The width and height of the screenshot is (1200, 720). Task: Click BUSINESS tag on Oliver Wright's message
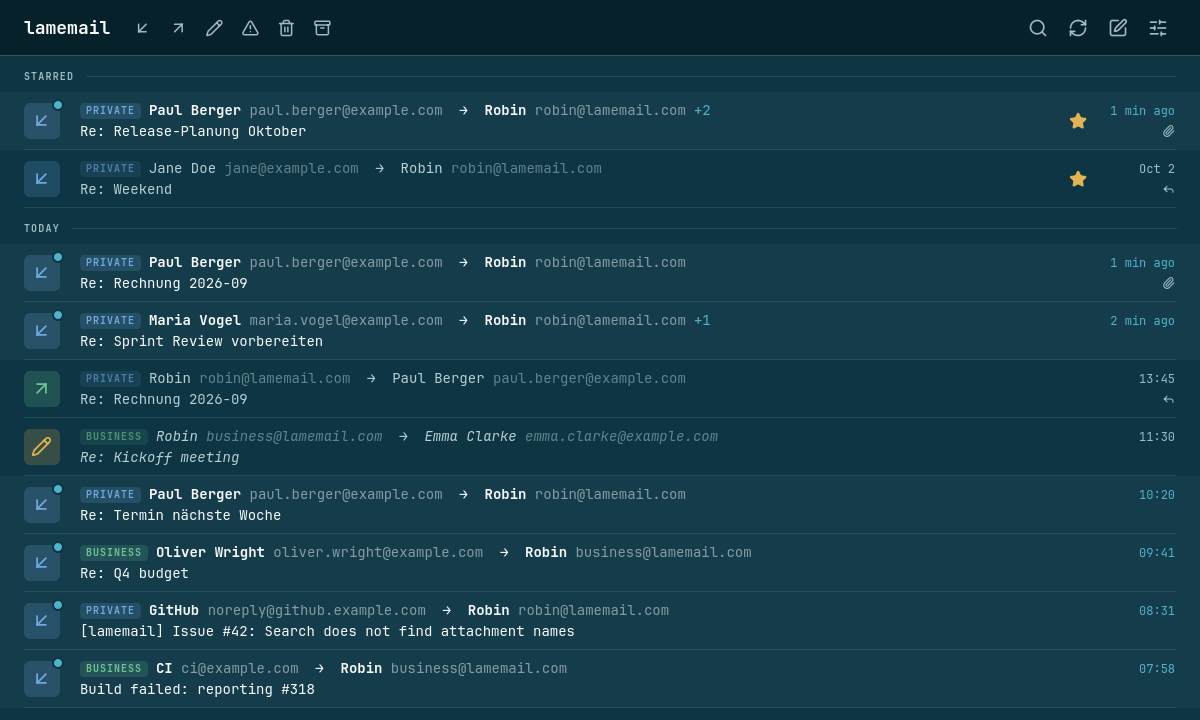pyautogui.click(x=114, y=553)
